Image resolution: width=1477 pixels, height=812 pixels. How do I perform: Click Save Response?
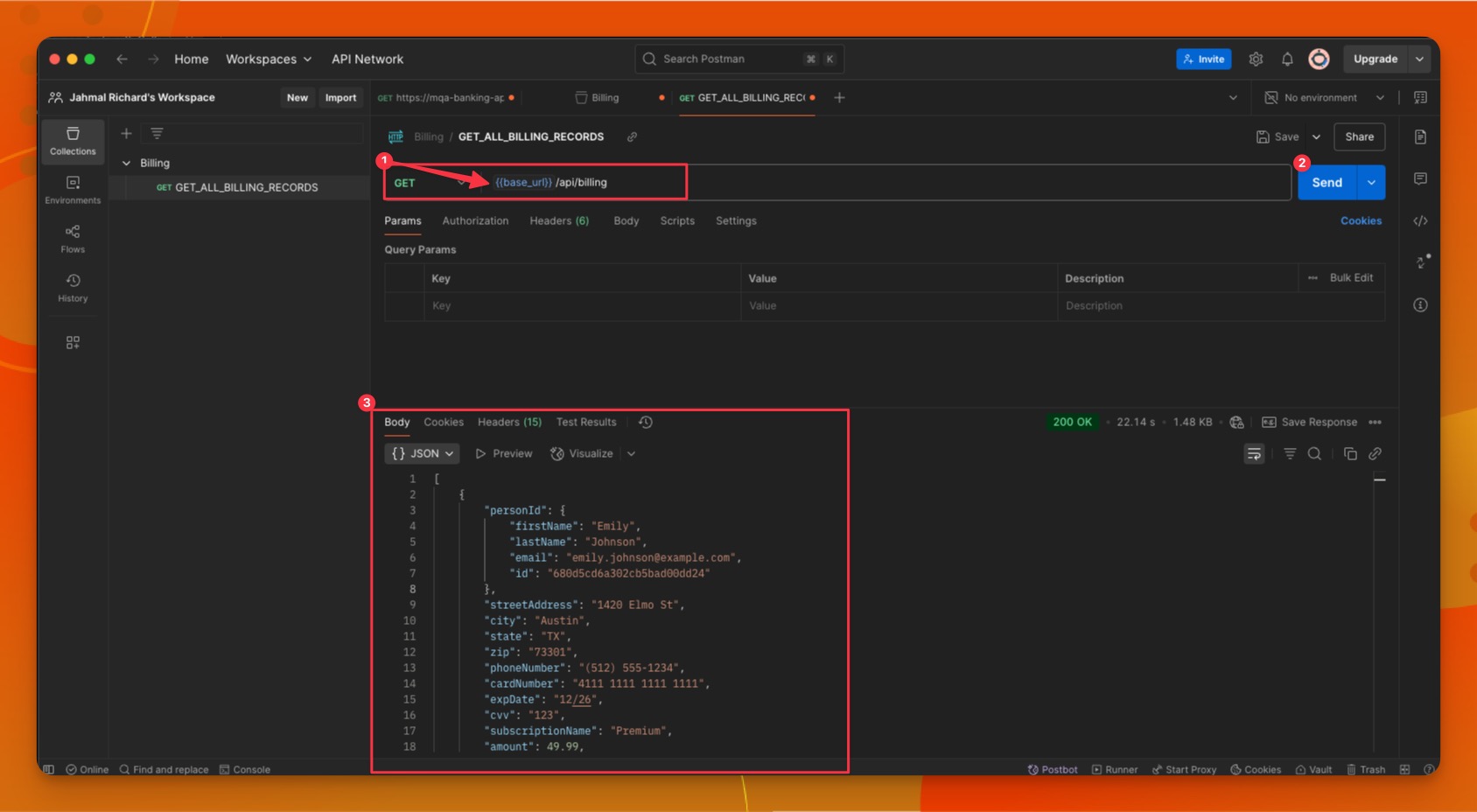tap(1310, 422)
